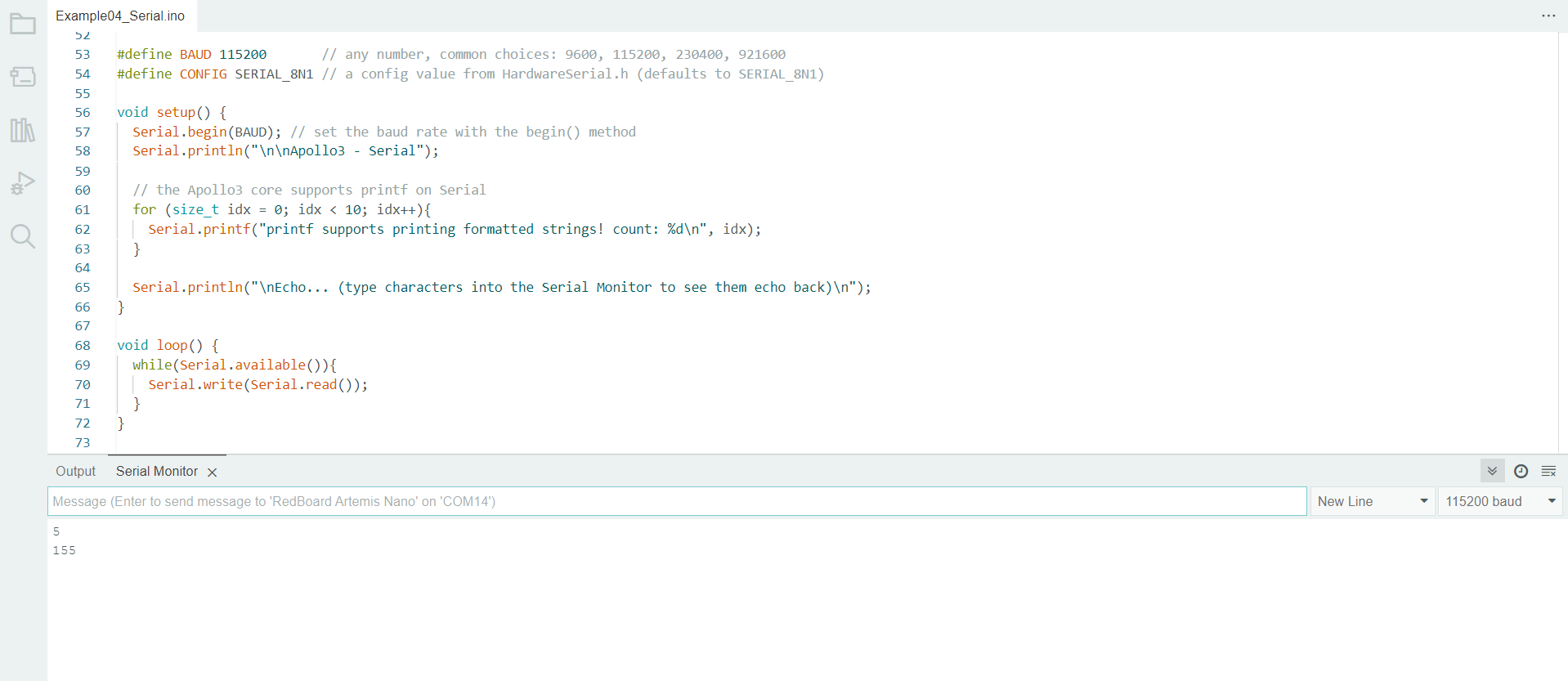Click on 'SERIAL_8N1' in the CONFIG define
Viewport: 1568px width, 681px height.
274,74
